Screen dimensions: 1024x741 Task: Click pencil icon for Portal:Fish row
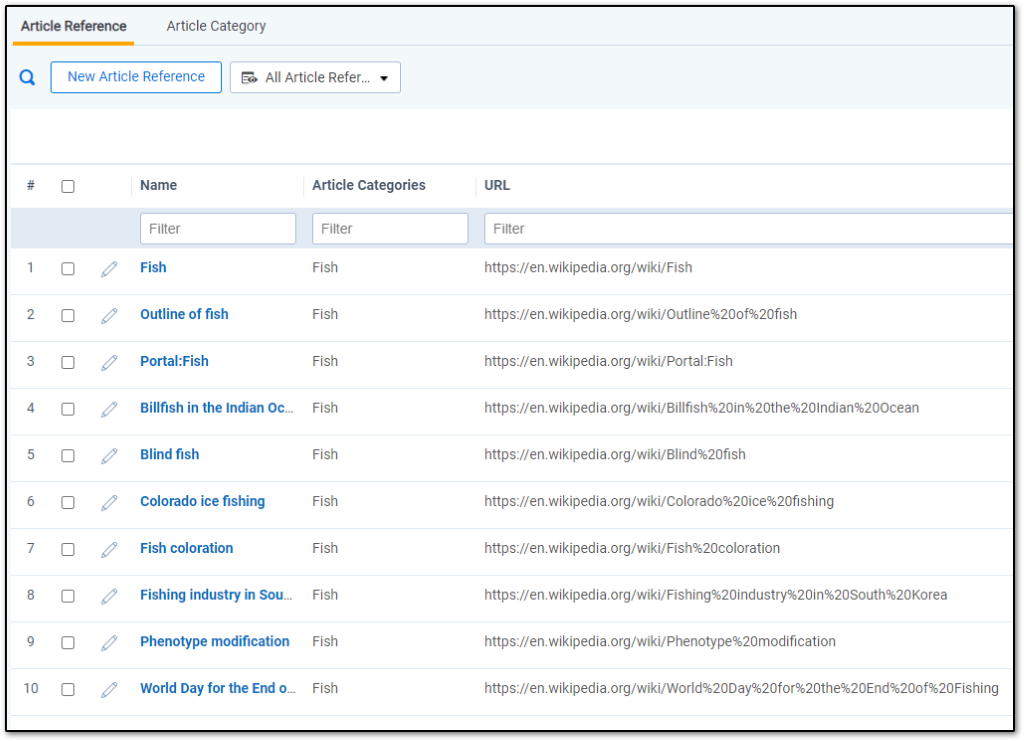pos(109,362)
